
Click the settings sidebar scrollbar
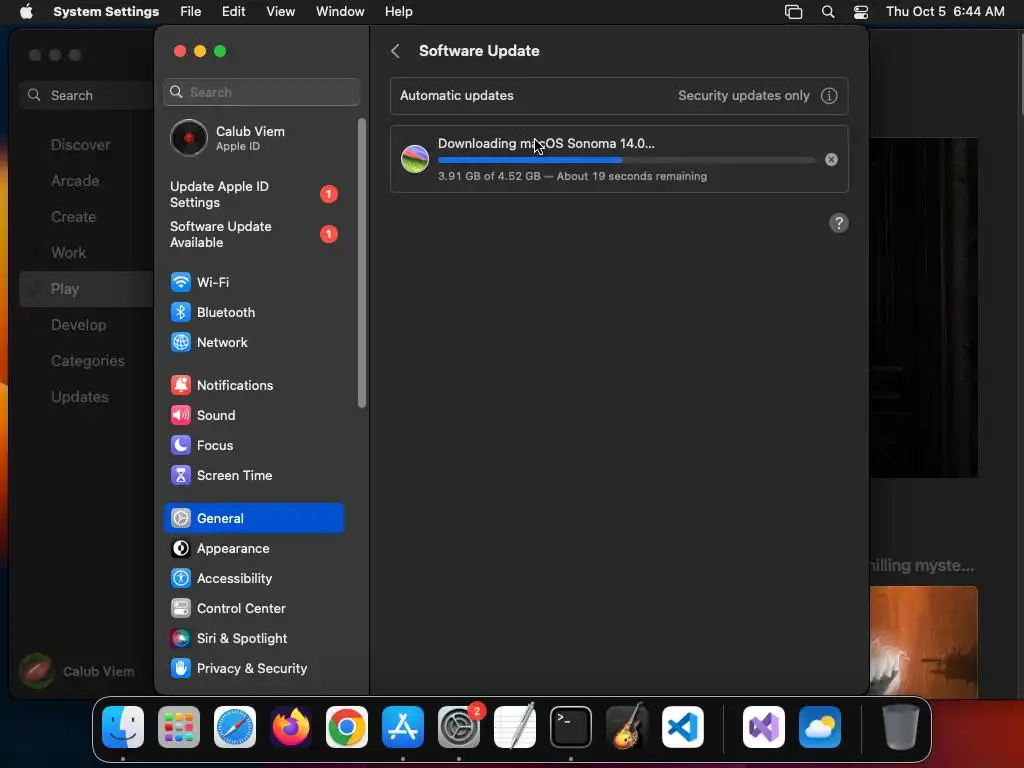(x=362, y=263)
